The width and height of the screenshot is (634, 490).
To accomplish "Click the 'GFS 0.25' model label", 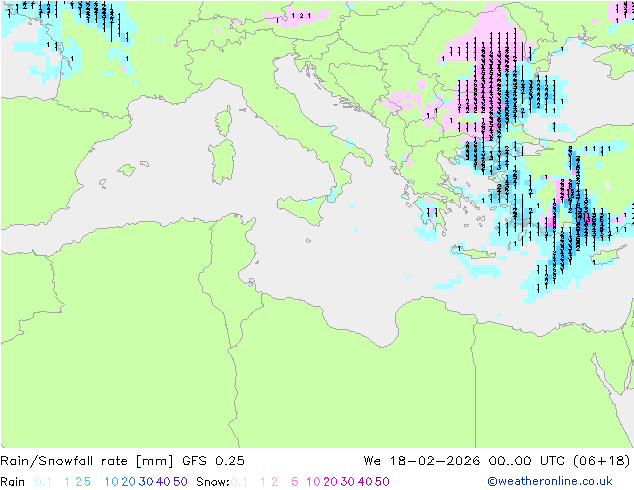I will pyautogui.click(x=213, y=461).
